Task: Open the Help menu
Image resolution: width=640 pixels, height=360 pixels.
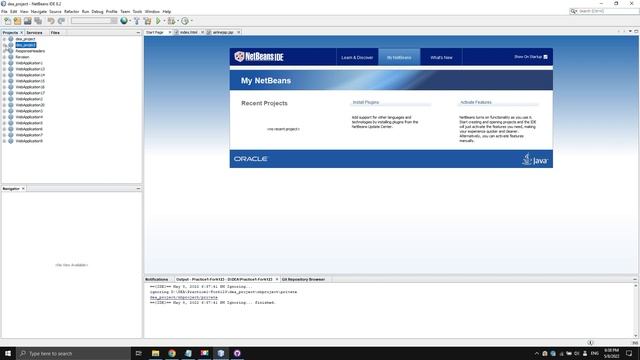Action: [167, 11]
